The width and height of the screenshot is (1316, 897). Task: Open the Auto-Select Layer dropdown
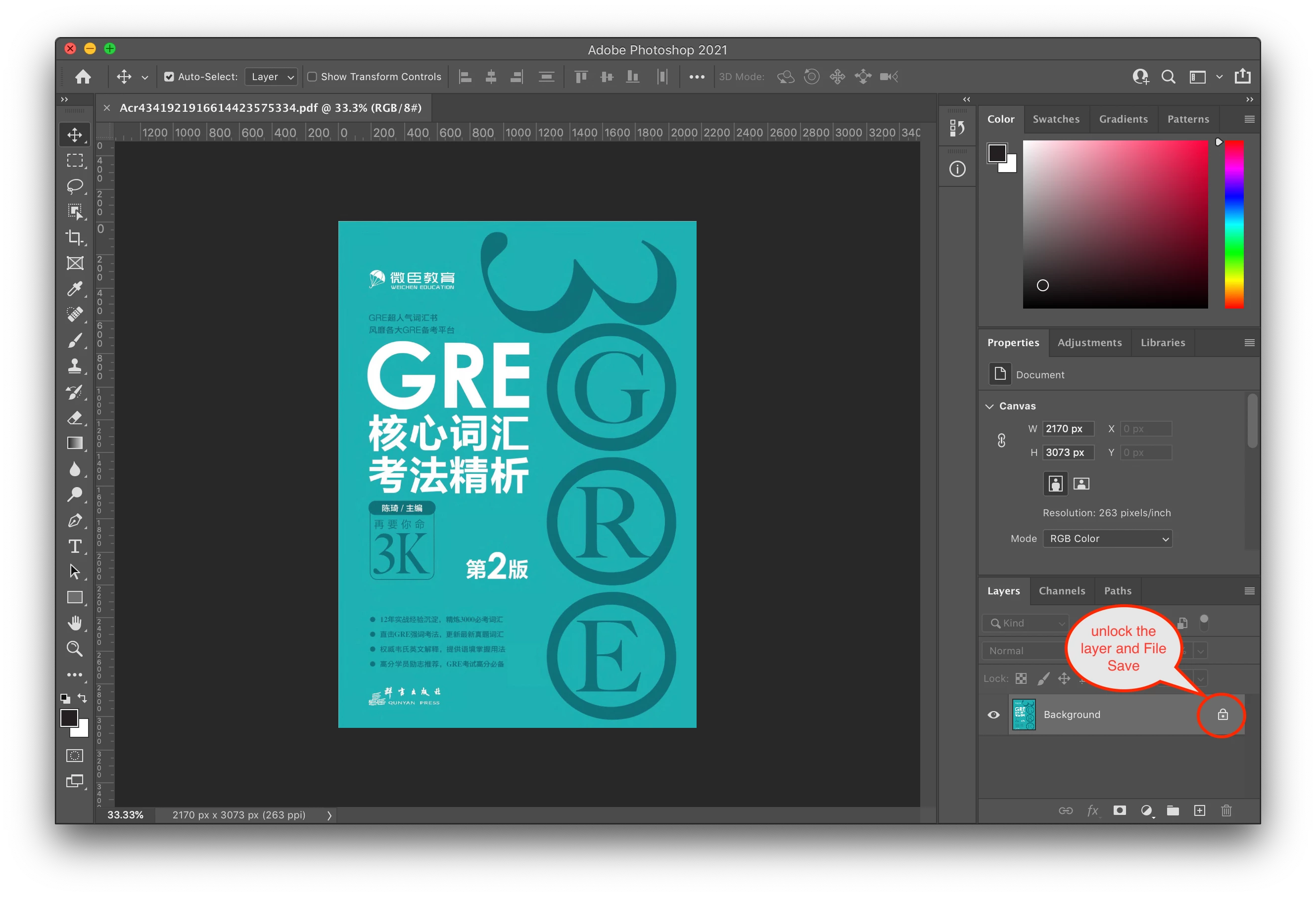[x=272, y=77]
